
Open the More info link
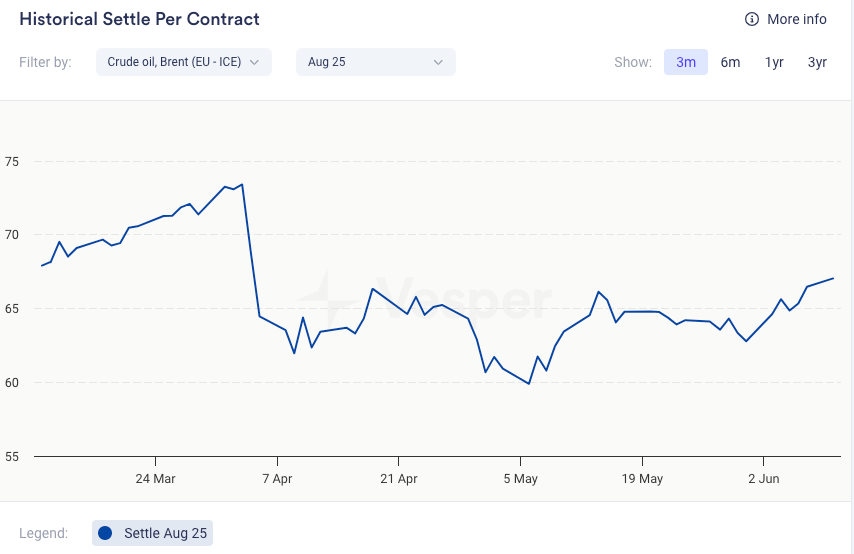point(796,20)
